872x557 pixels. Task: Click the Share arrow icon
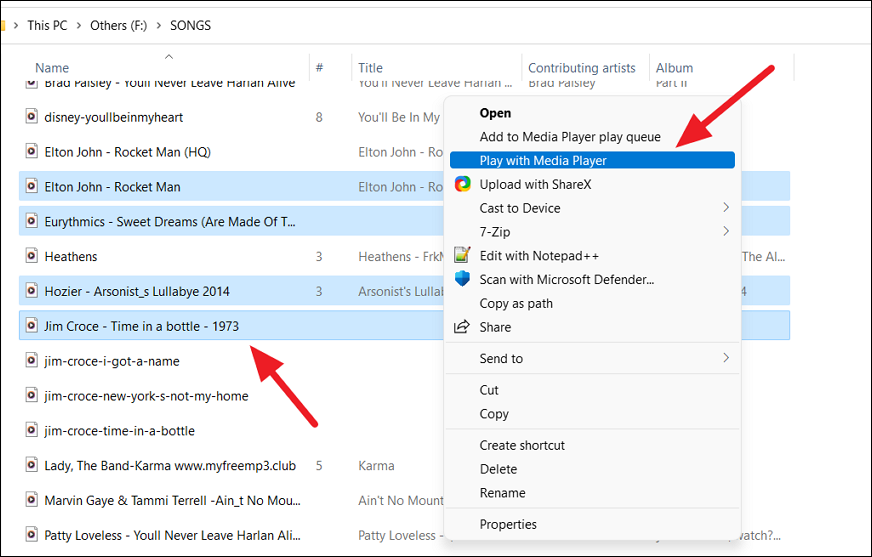462,327
